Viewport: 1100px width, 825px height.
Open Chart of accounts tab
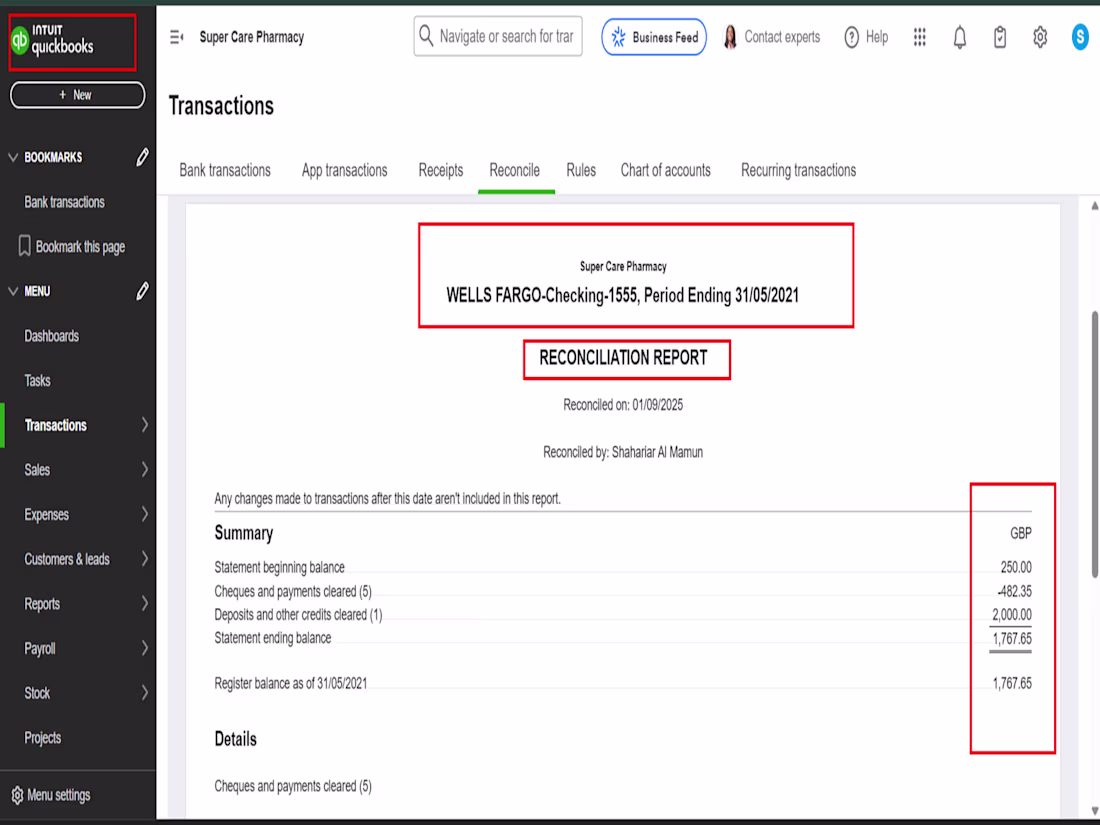coord(666,170)
